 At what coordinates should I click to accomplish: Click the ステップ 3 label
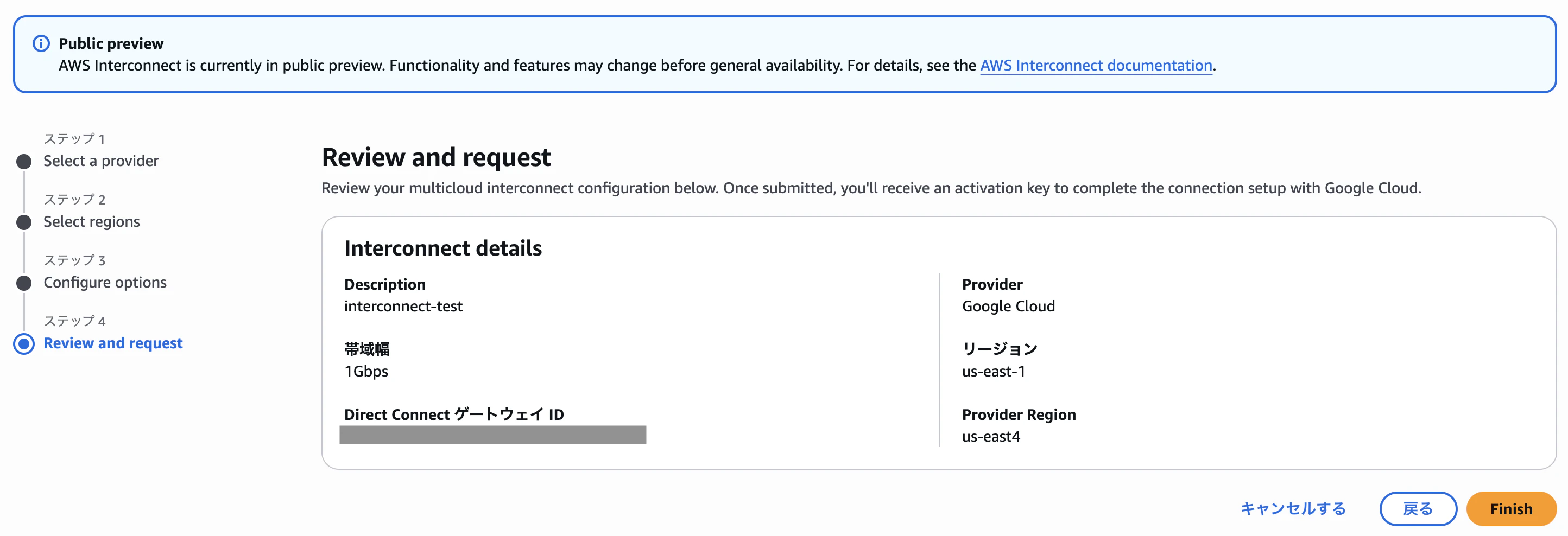[x=74, y=260]
